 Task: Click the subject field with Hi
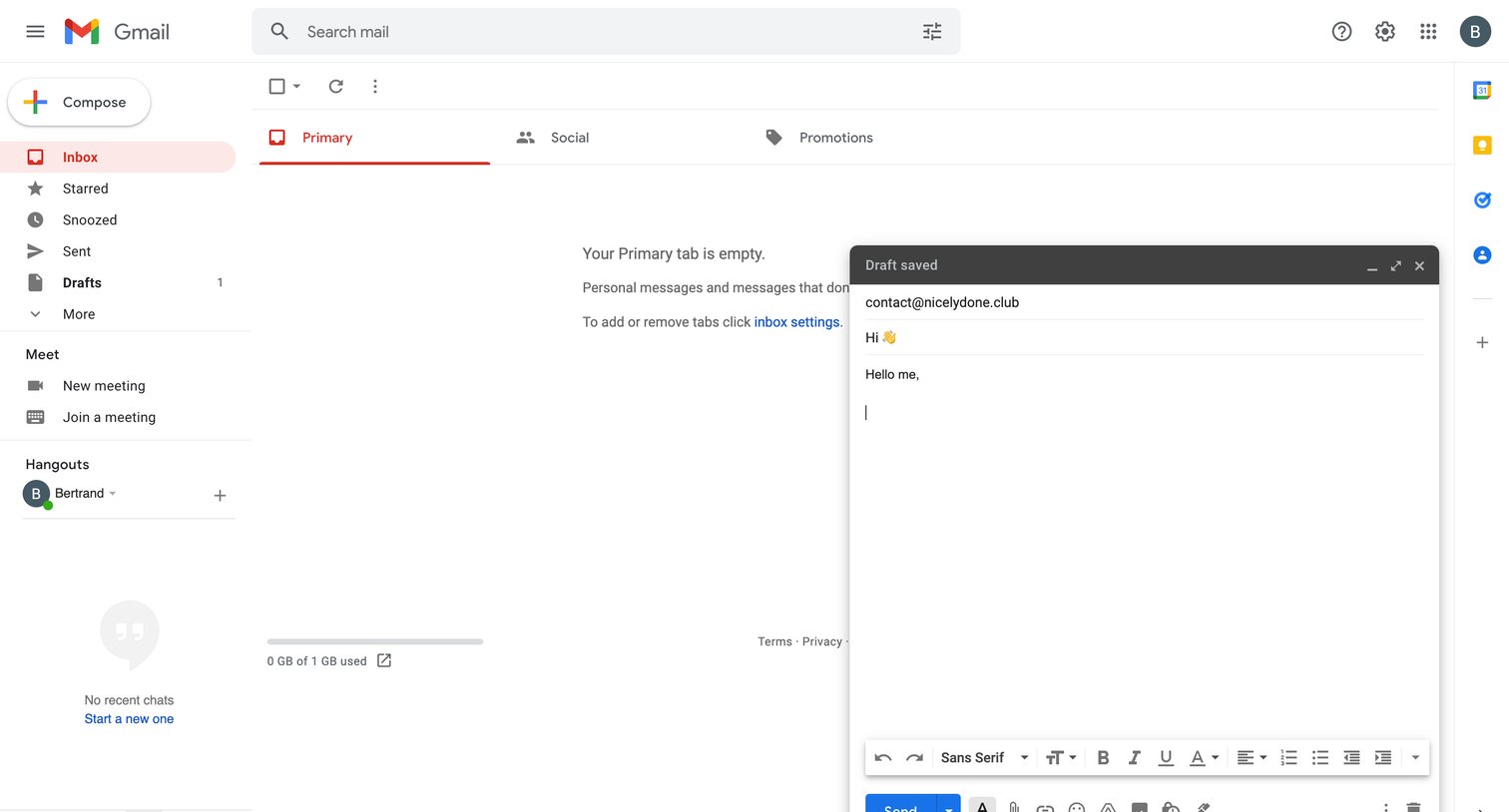[x=1144, y=337]
